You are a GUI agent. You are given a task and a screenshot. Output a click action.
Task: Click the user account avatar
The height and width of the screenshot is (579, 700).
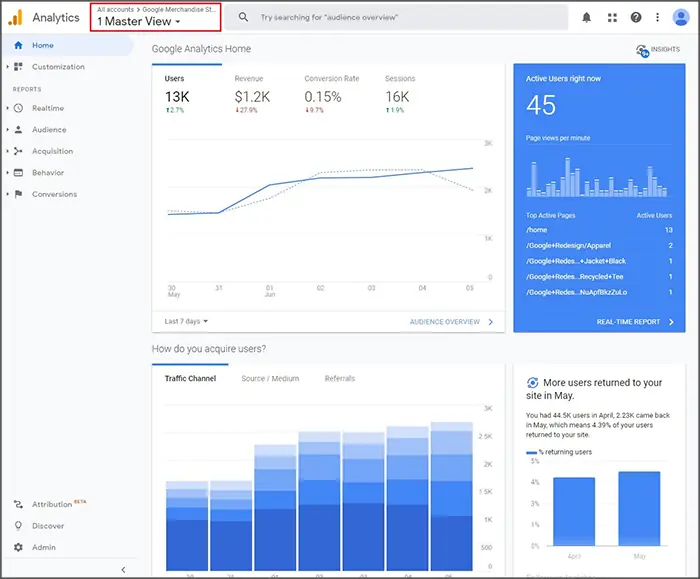pyautogui.click(x=681, y=17)
